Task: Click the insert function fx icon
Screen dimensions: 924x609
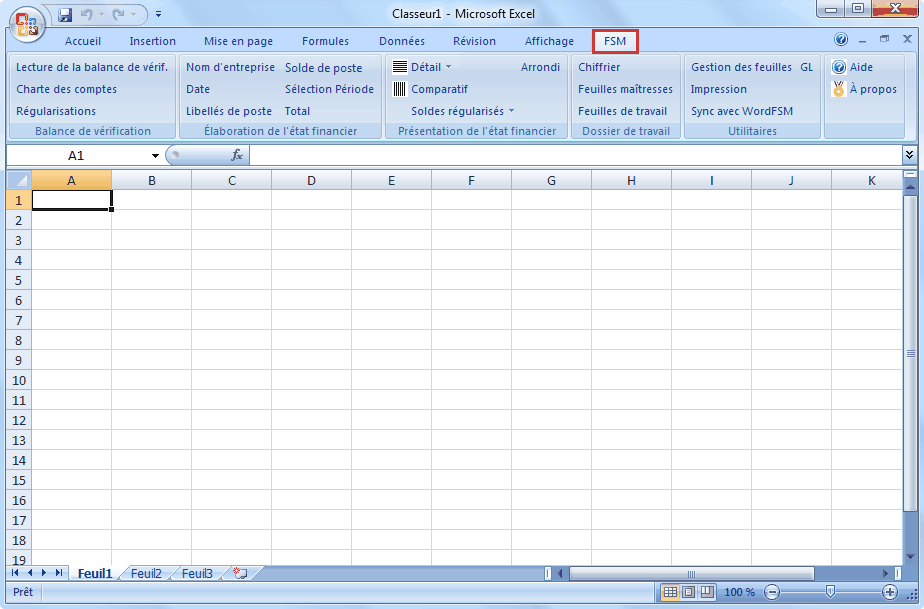Action: click(x=237, y=155)
